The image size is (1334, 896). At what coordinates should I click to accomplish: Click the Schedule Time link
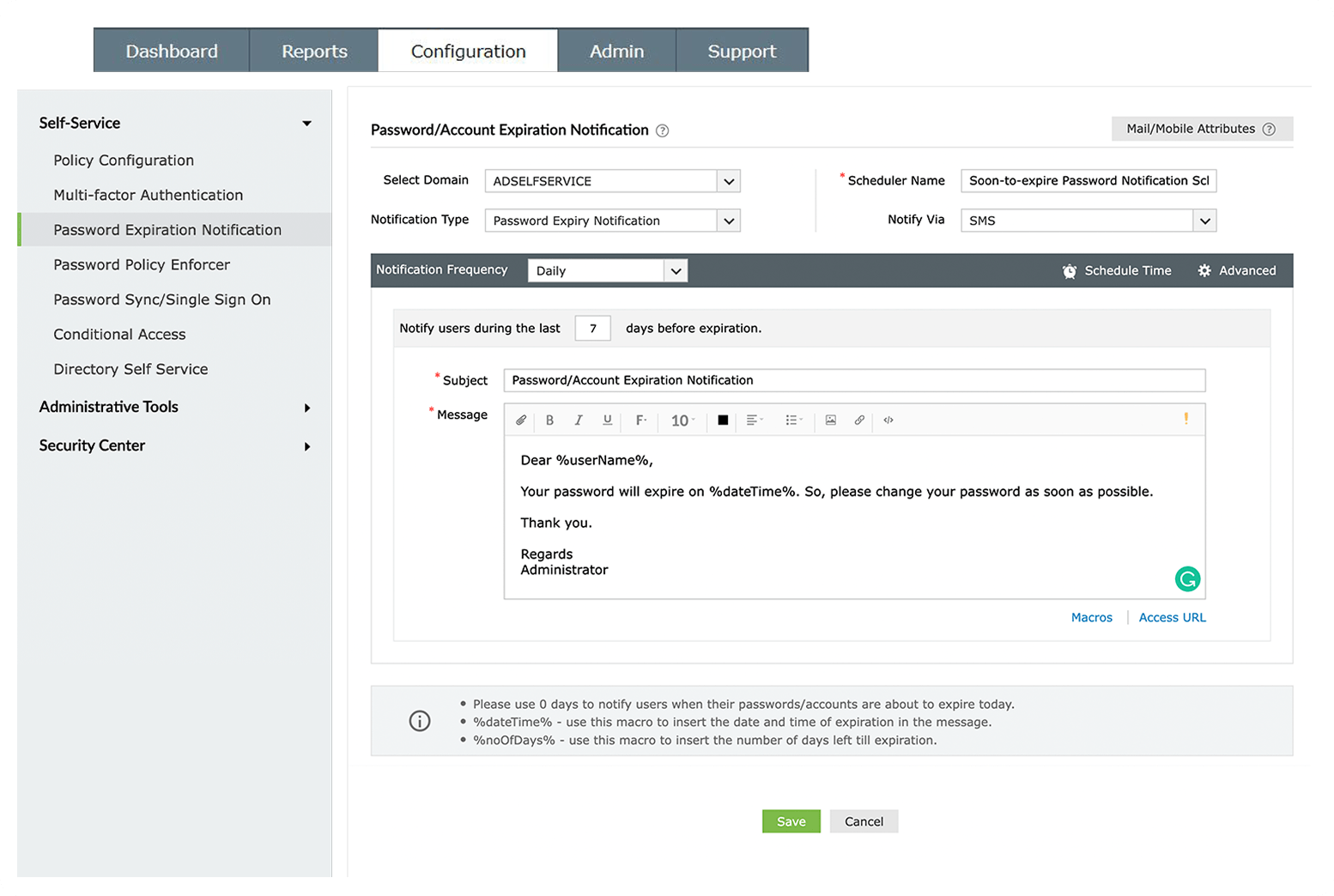(x=1128, y=270)
